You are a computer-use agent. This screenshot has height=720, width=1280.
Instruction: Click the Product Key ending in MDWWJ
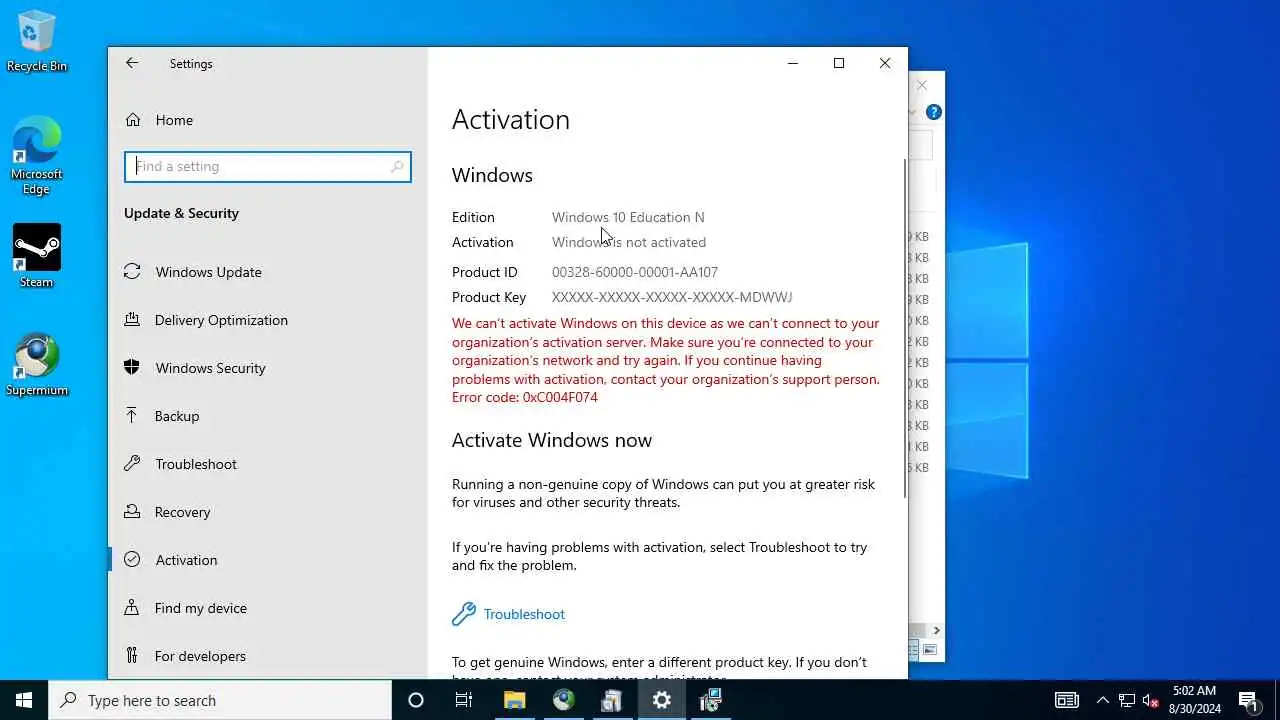point(672,297)
